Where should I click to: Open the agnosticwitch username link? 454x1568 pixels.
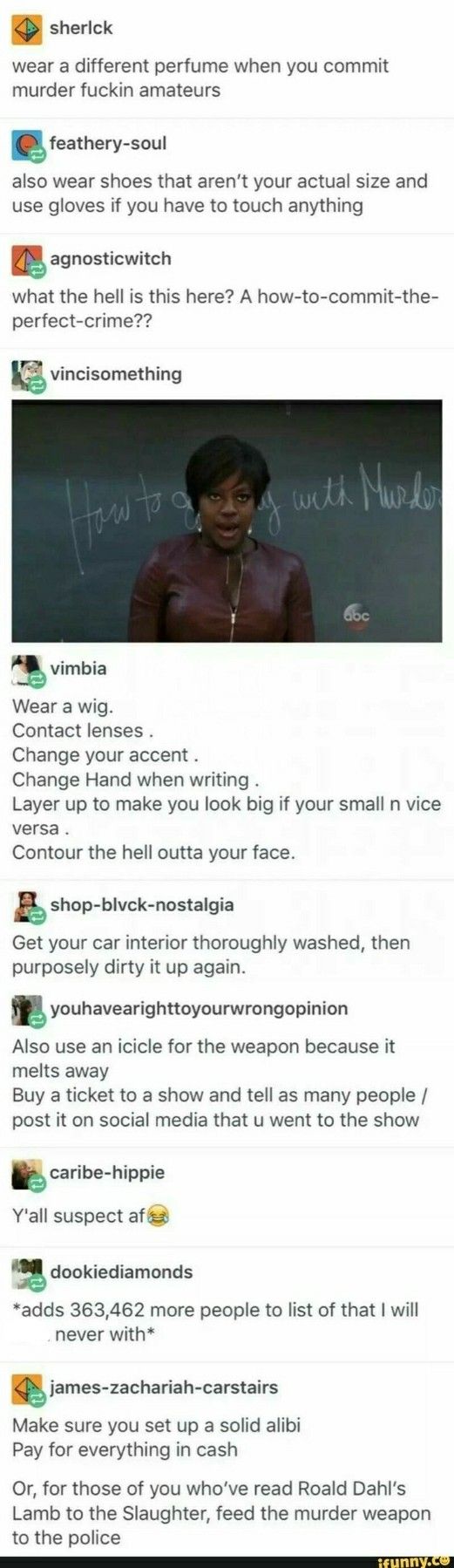coord(111,258)
